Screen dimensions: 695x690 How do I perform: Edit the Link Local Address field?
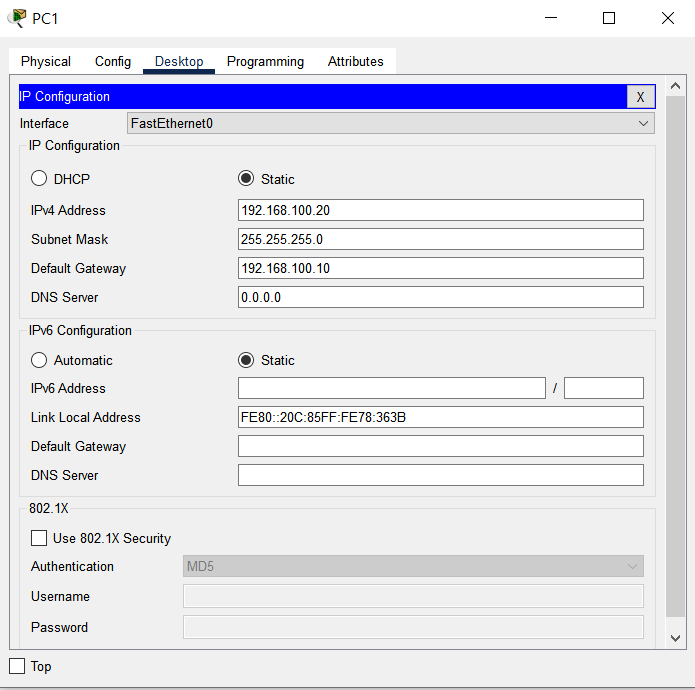[x=441, y=417]
